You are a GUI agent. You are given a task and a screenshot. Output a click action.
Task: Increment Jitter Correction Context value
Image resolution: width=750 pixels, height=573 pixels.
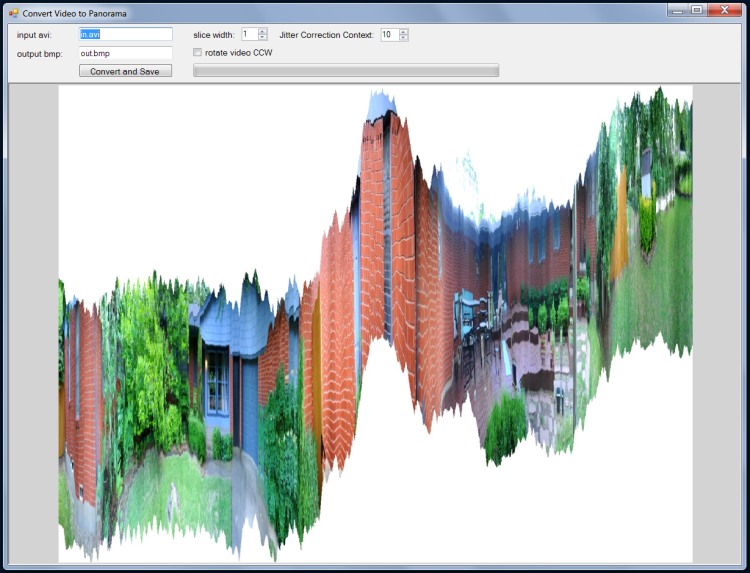click(404, 31)
